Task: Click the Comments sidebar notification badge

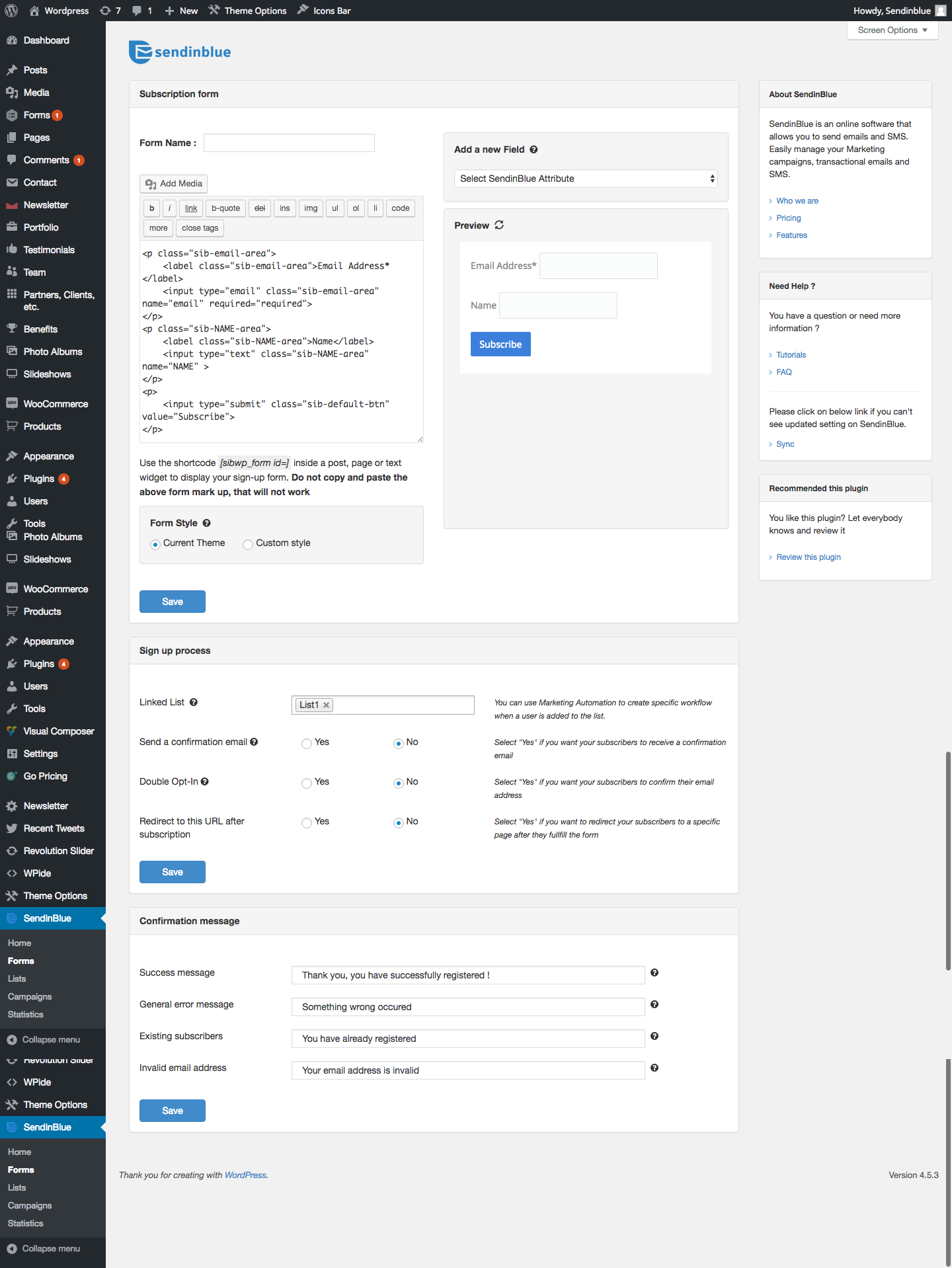Action: pyautogui.click(x=79, y=161)
